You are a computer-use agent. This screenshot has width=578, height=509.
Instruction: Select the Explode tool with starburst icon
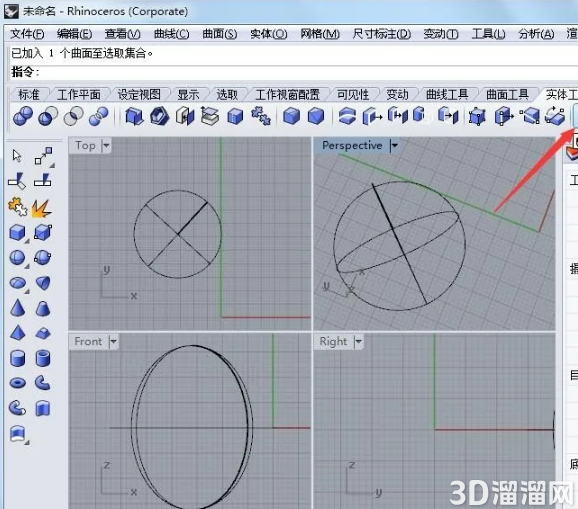pyautogui.click(x=42, y=208)
